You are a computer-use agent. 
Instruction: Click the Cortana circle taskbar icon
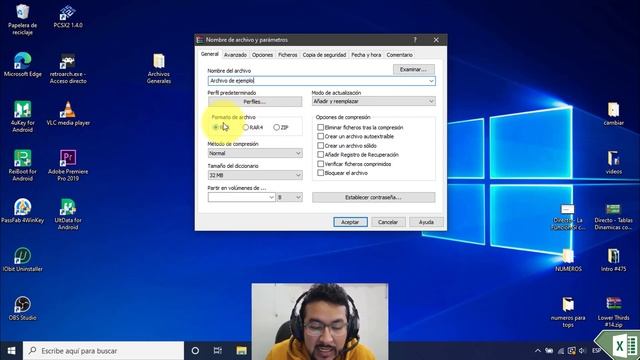click(195, 351)
